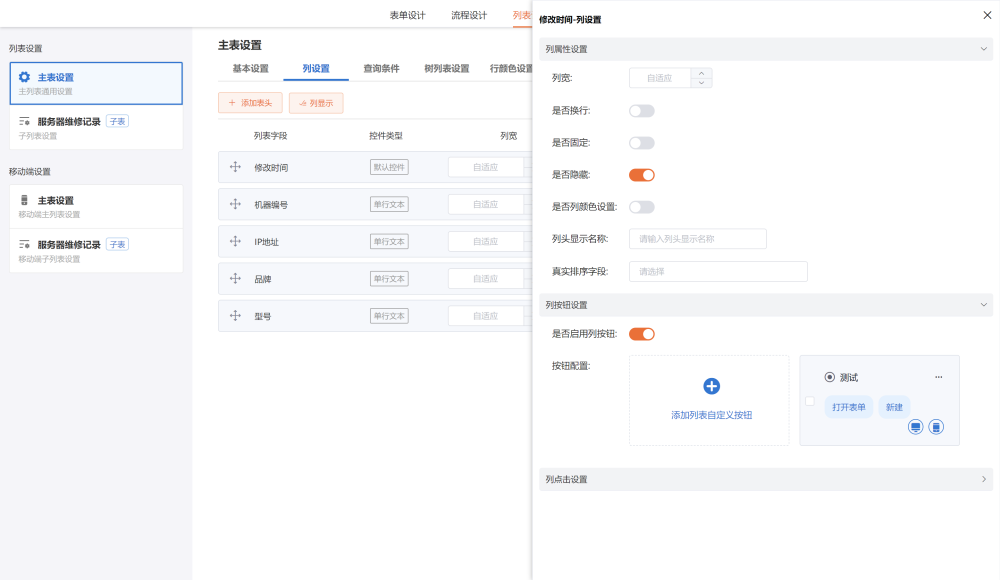Click the 列头显示名称 input field
The height and width of the screenshot is (580, 1000).
click(x=697, y=239)
